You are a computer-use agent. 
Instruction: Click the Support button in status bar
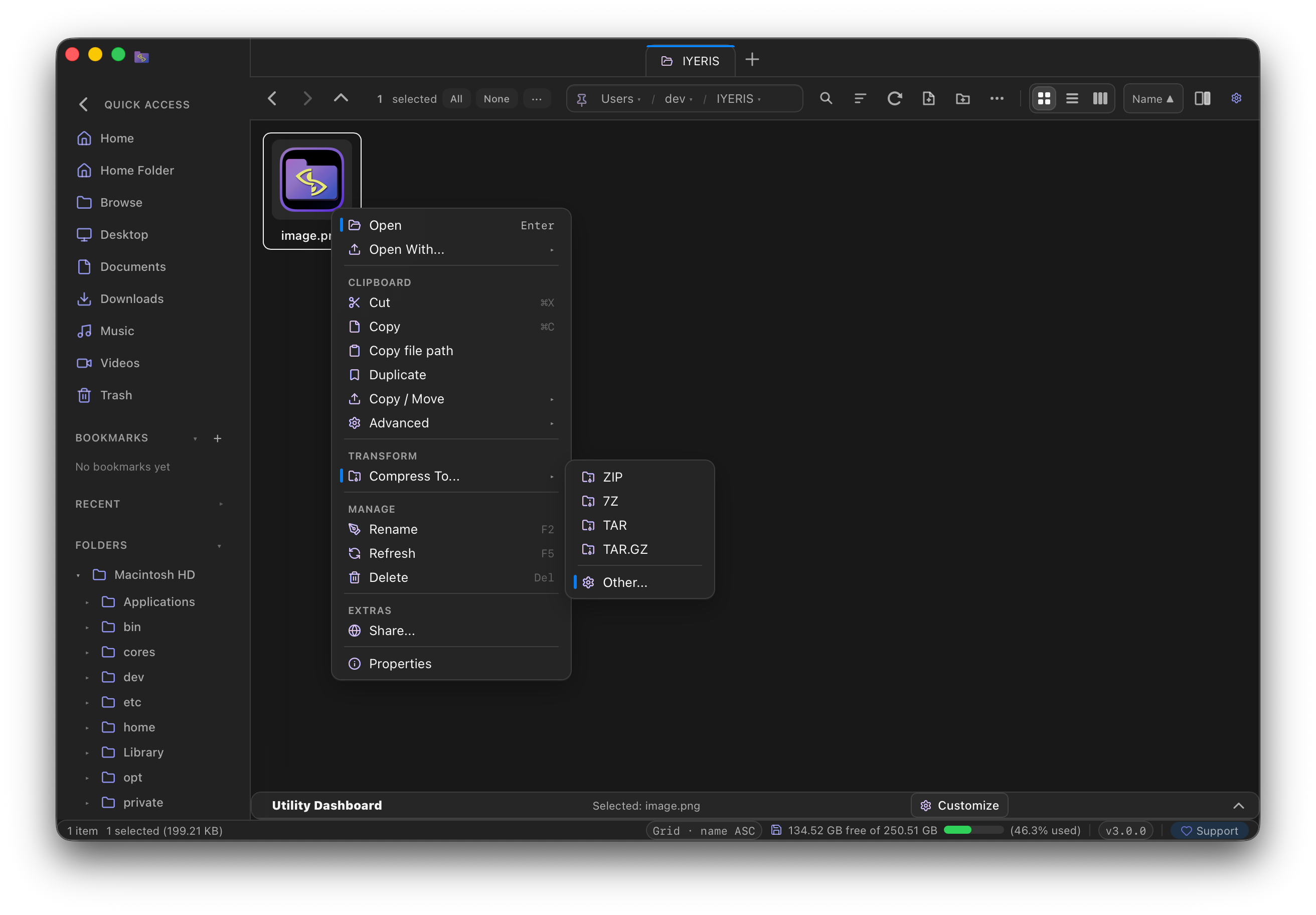coord(1209,831)
